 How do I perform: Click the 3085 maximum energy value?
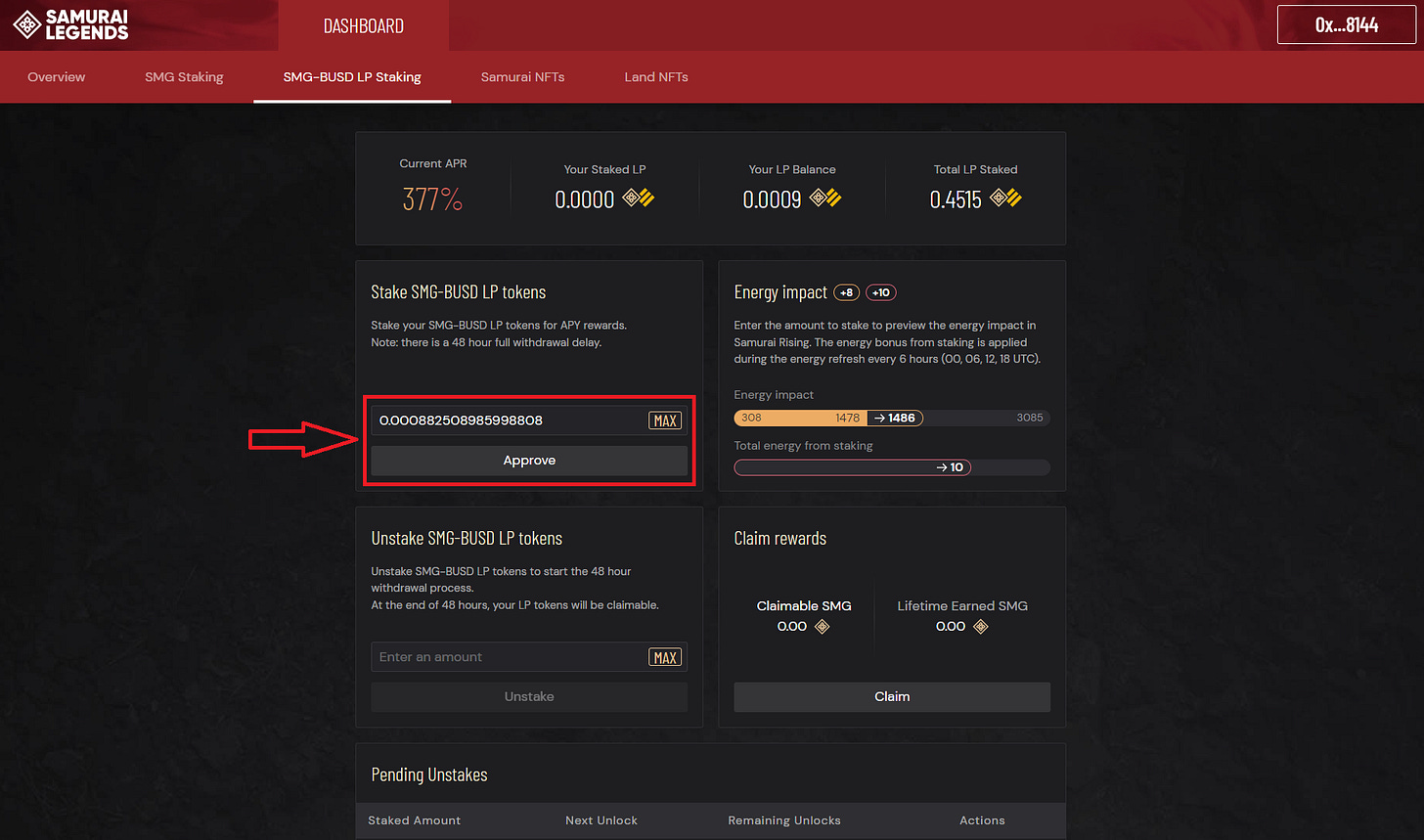click(x=1030, y=418)
